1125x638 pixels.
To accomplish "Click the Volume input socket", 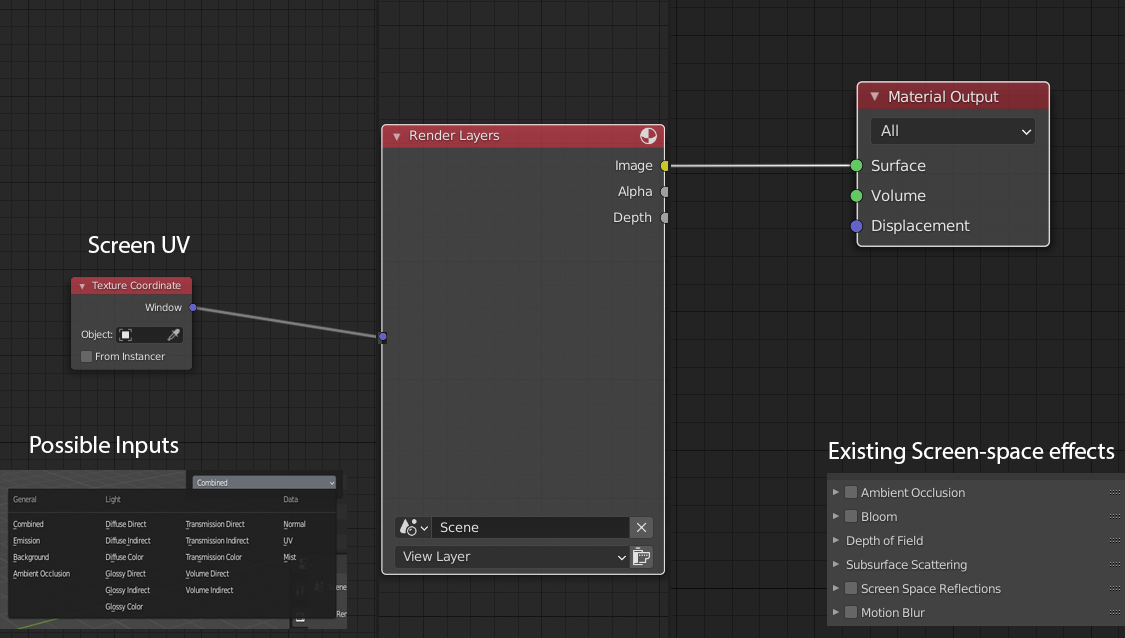I will (x=856, y=196).
